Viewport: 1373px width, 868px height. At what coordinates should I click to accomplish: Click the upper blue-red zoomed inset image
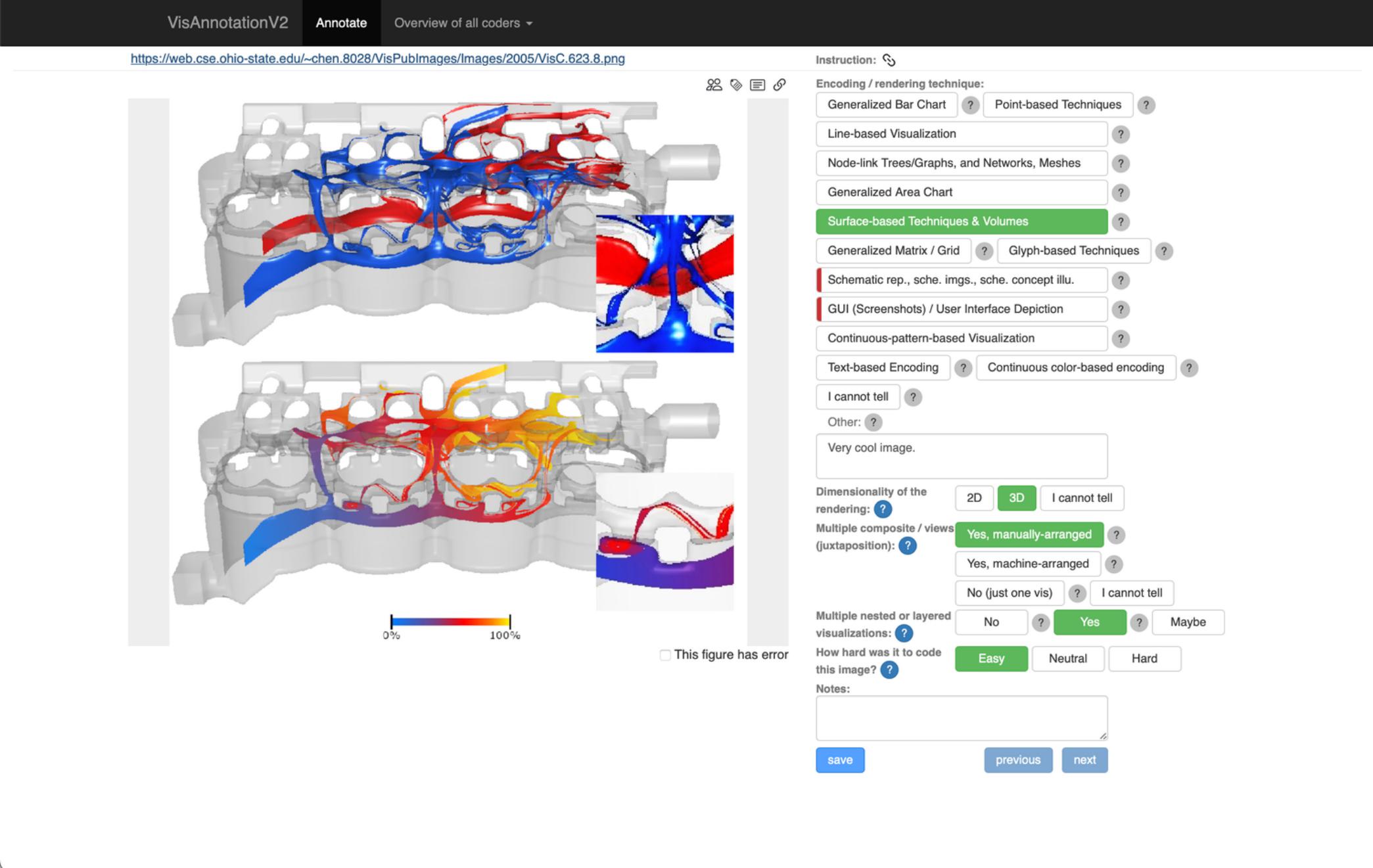click(664, 284)
